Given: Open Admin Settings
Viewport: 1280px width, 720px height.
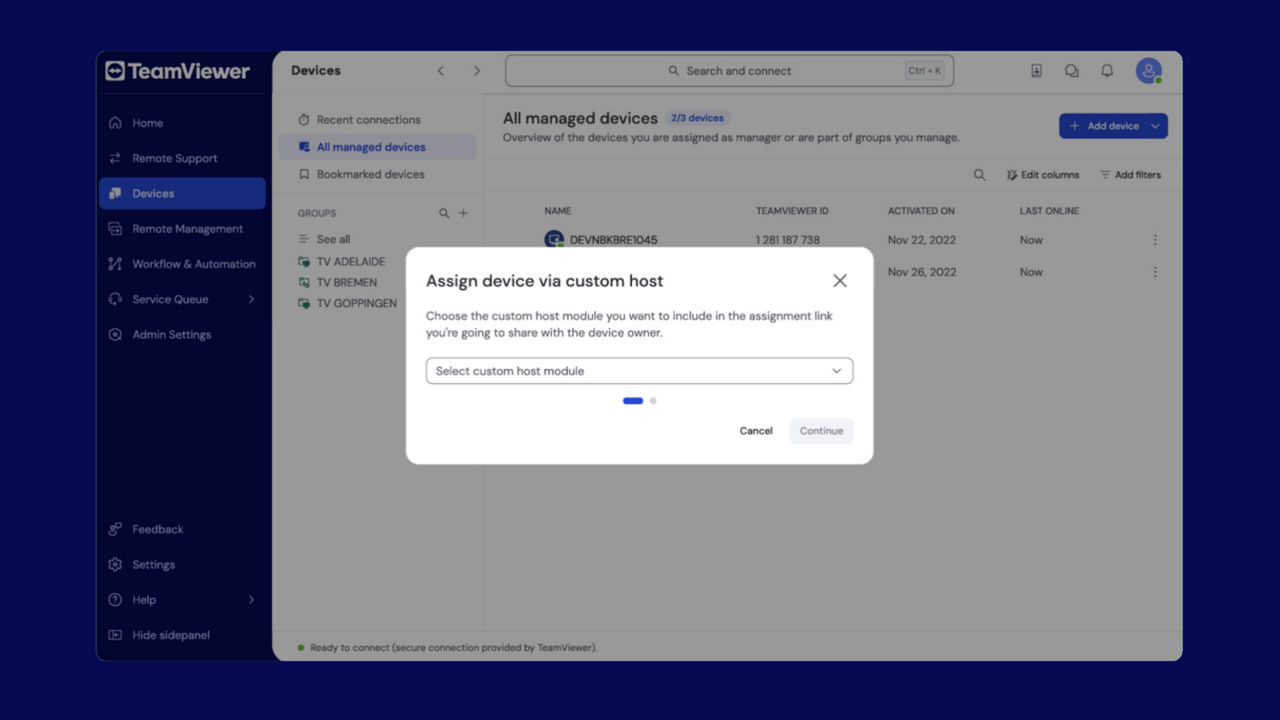Looking at the screenshot, I should 182,335.
